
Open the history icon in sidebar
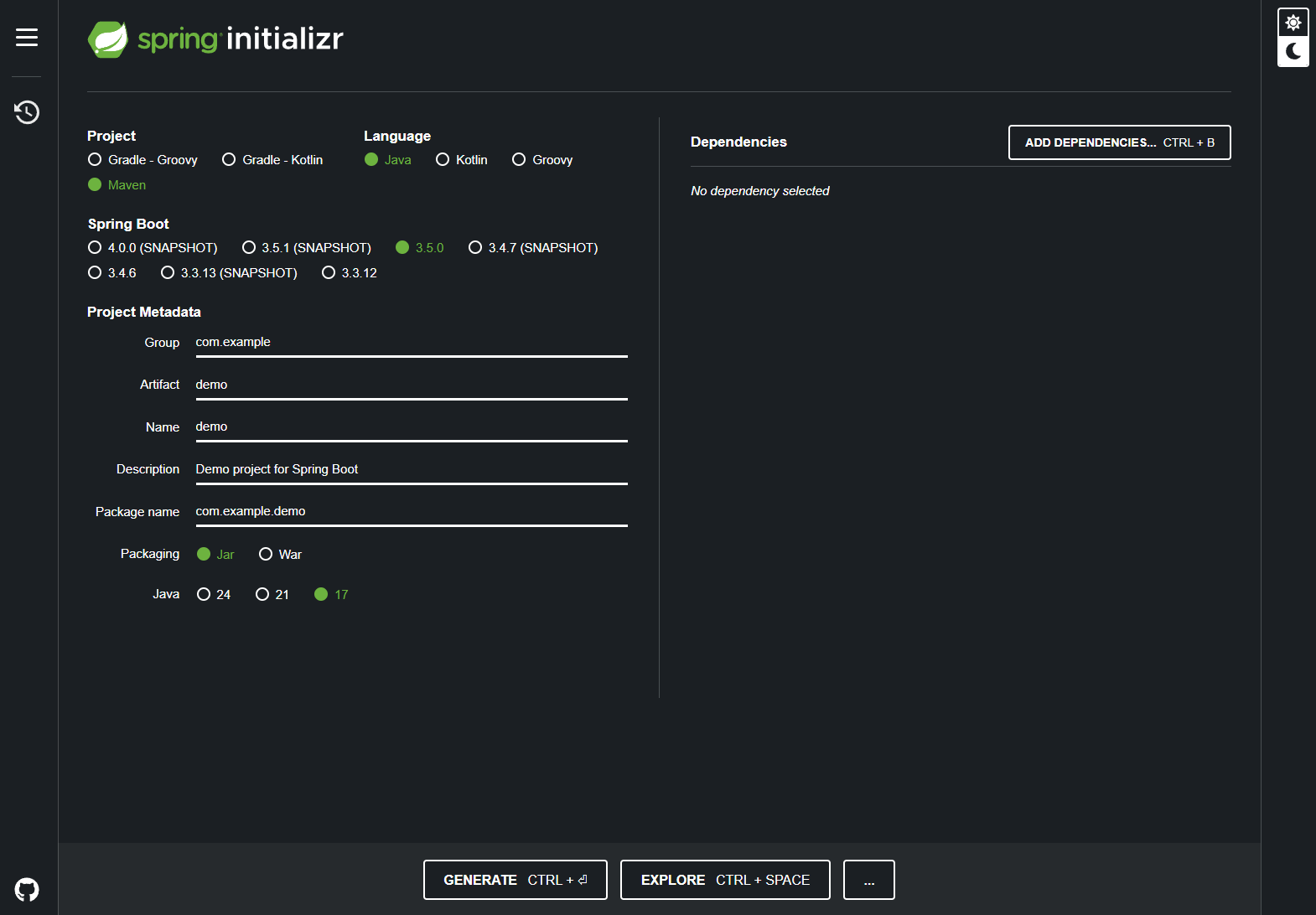click(27, 111)
